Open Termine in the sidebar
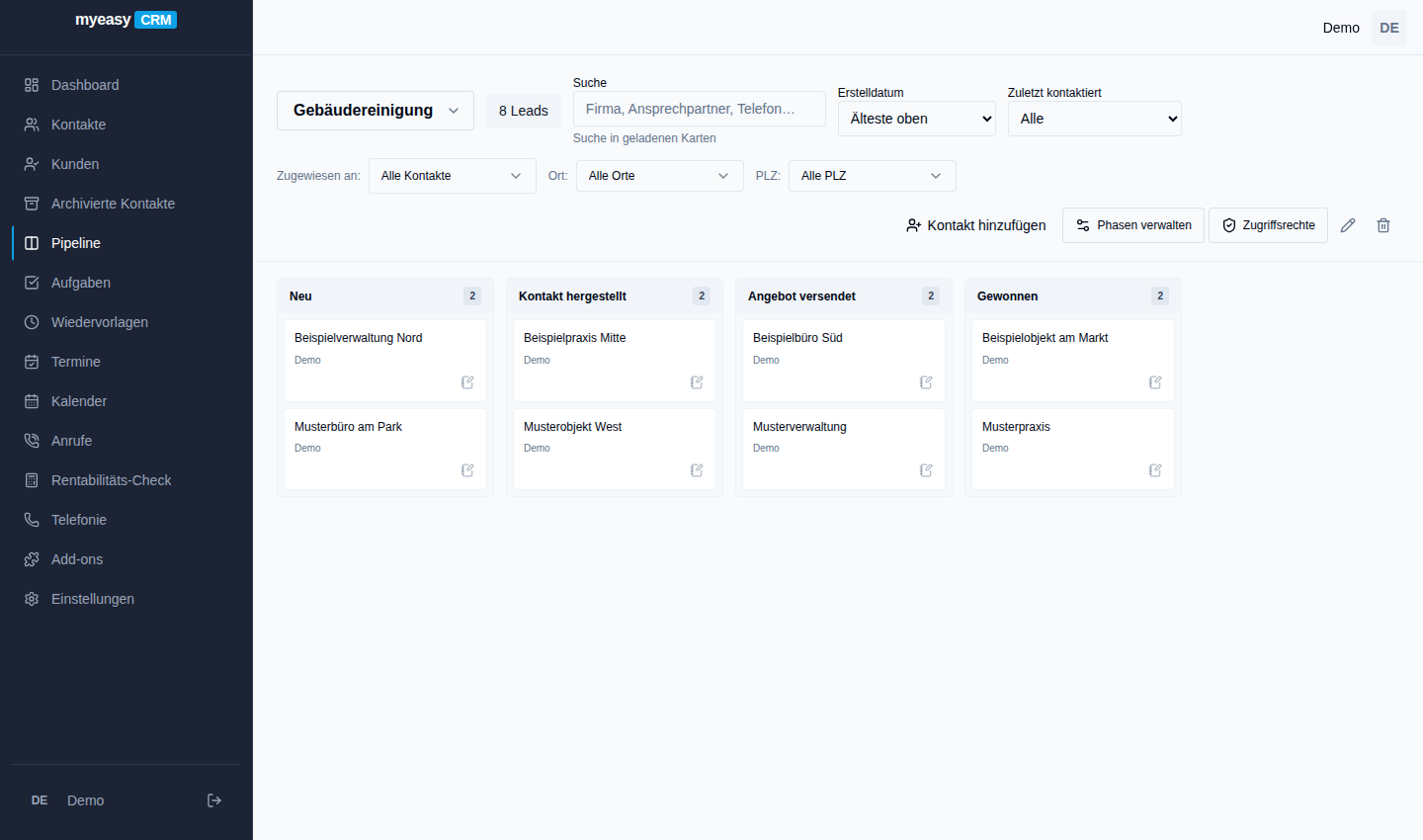This screenshot has height=840, width=1423. coord(126,362)
